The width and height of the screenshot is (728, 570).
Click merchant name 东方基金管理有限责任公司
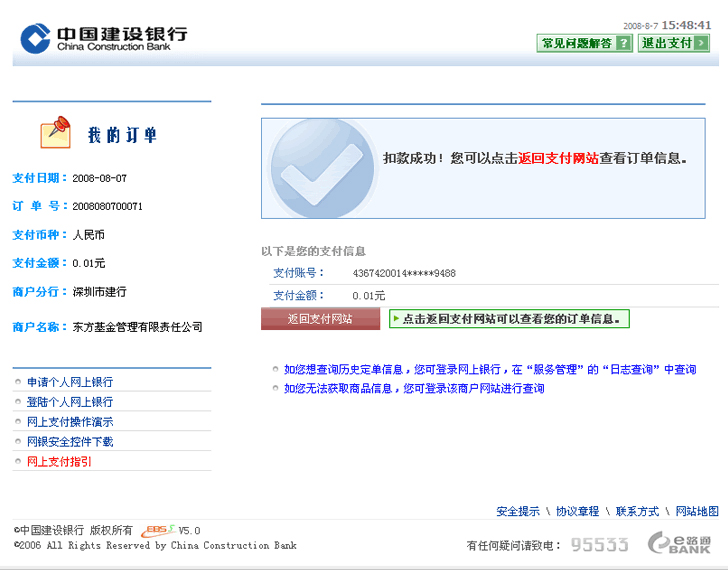pyautogui.click(x=137, y=327)
